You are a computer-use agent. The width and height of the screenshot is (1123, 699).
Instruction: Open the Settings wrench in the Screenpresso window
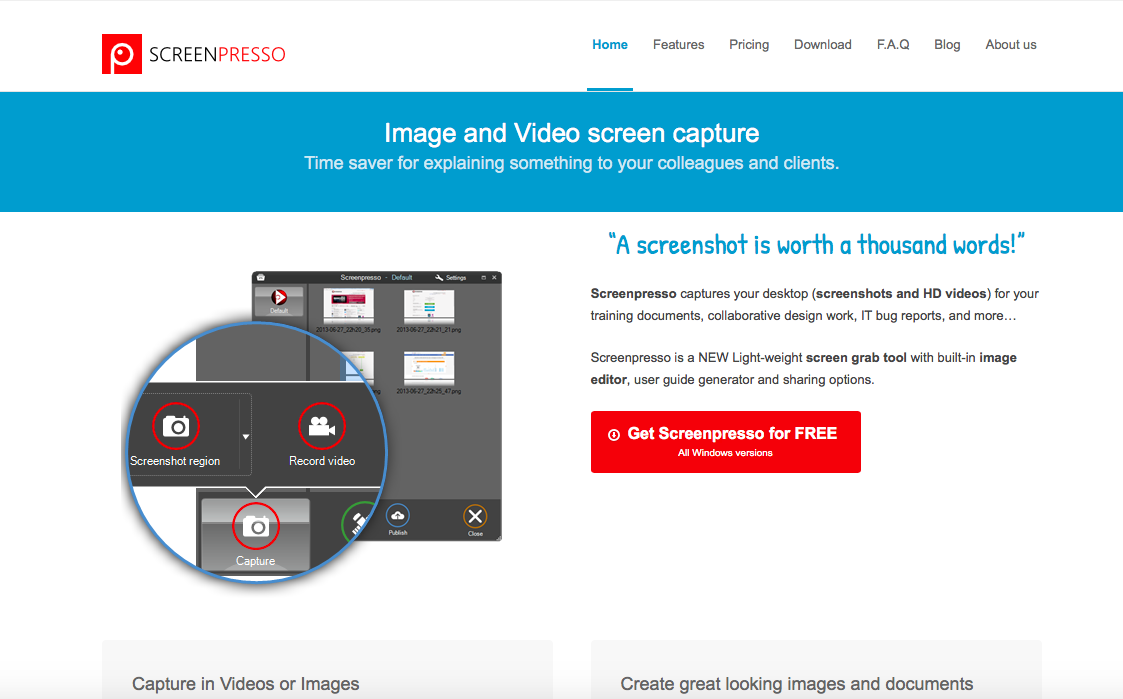[x=439, y=277]
